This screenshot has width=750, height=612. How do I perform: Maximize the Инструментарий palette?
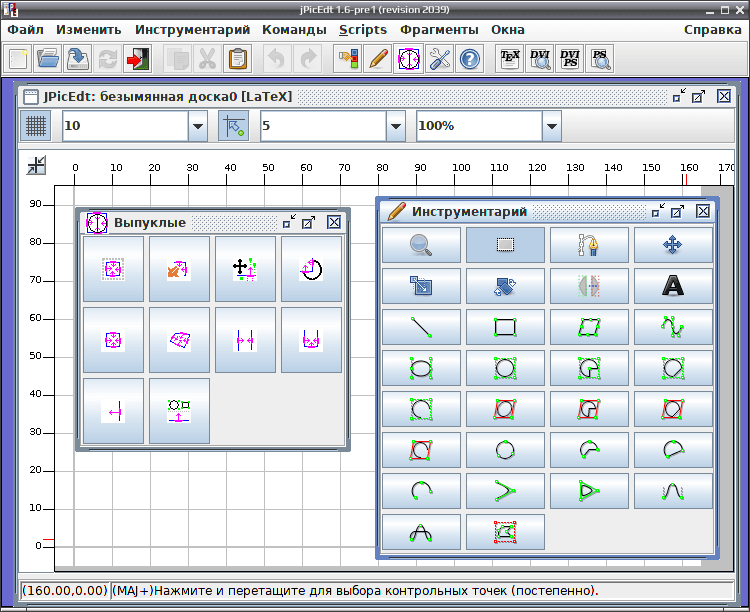[x=677, y=211]
